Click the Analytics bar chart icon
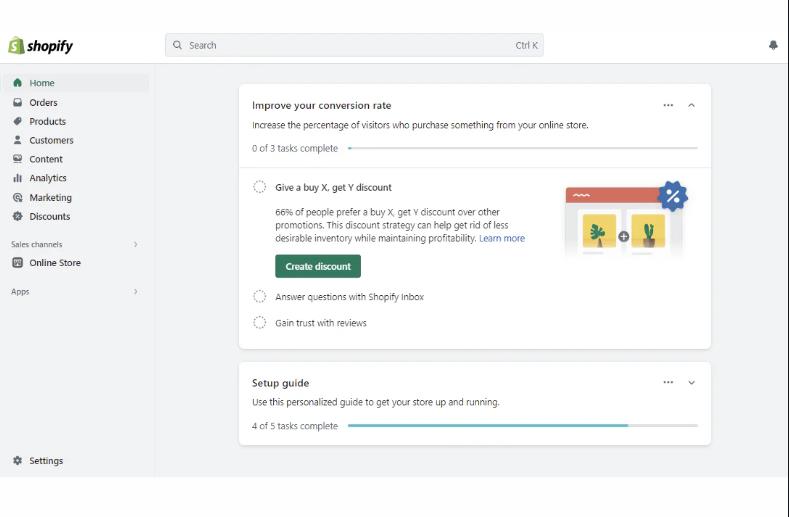The width and height of the screenshot is (789, 517). (18, 178)
